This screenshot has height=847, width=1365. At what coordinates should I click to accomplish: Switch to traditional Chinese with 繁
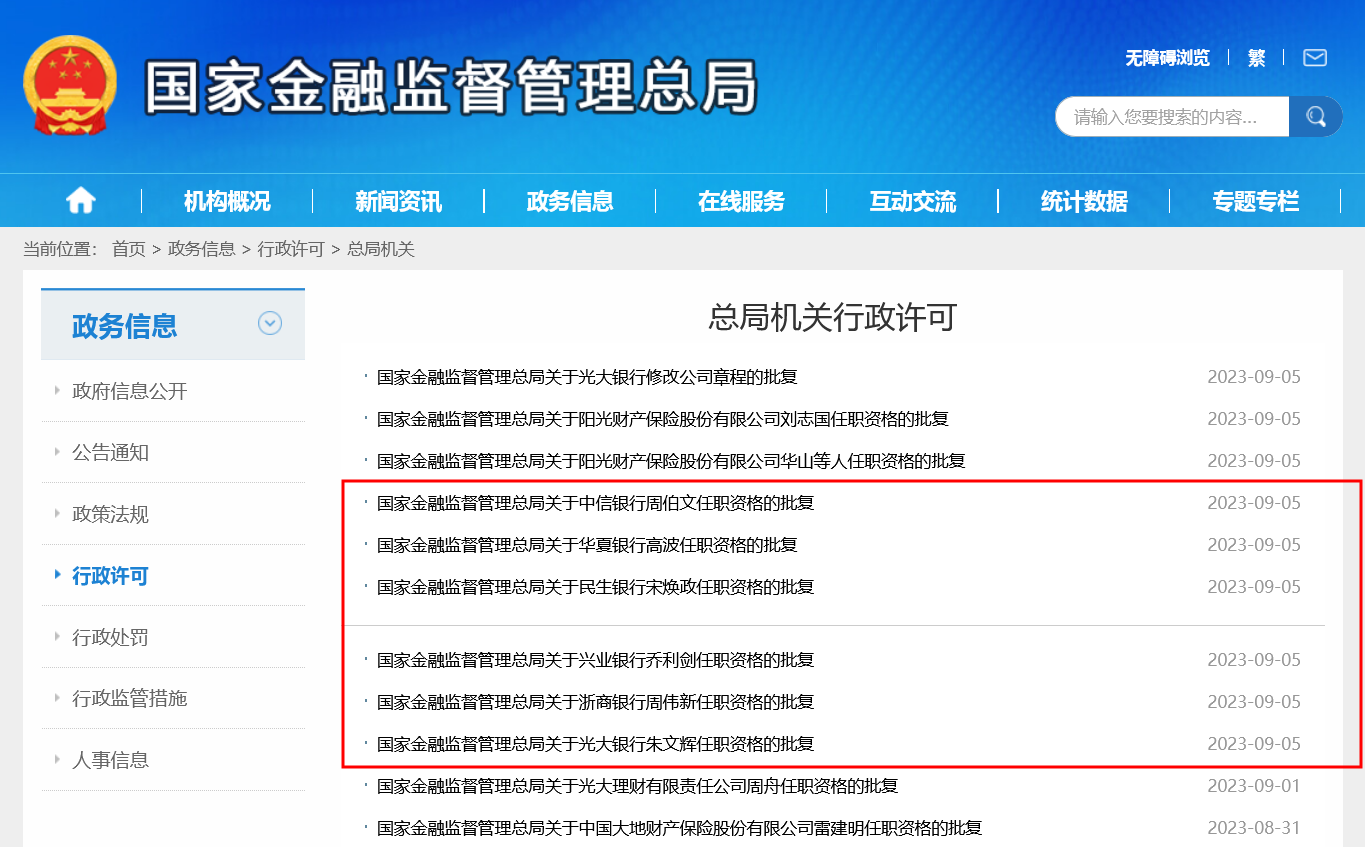pos(1257,58)
